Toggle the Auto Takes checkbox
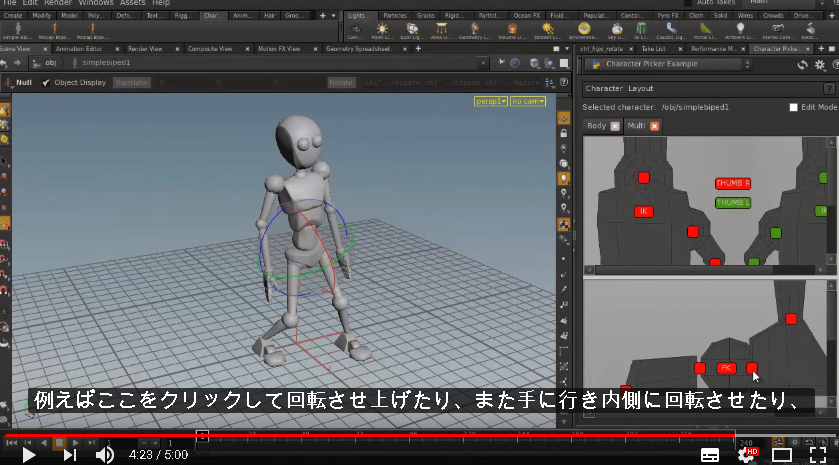This screenshot has height=465, width=839. 688,2
